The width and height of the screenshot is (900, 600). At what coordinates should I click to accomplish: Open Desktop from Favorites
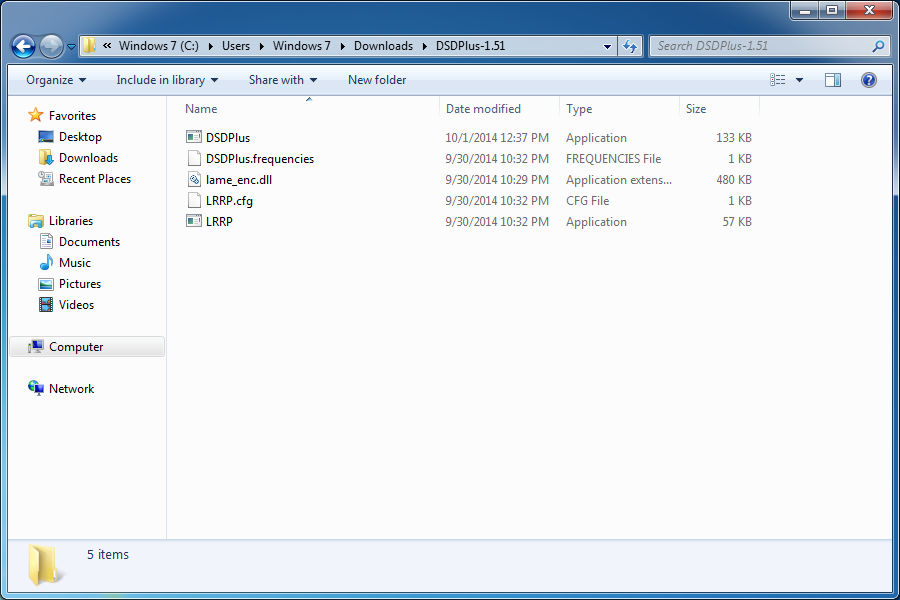(x=80, y=137)
